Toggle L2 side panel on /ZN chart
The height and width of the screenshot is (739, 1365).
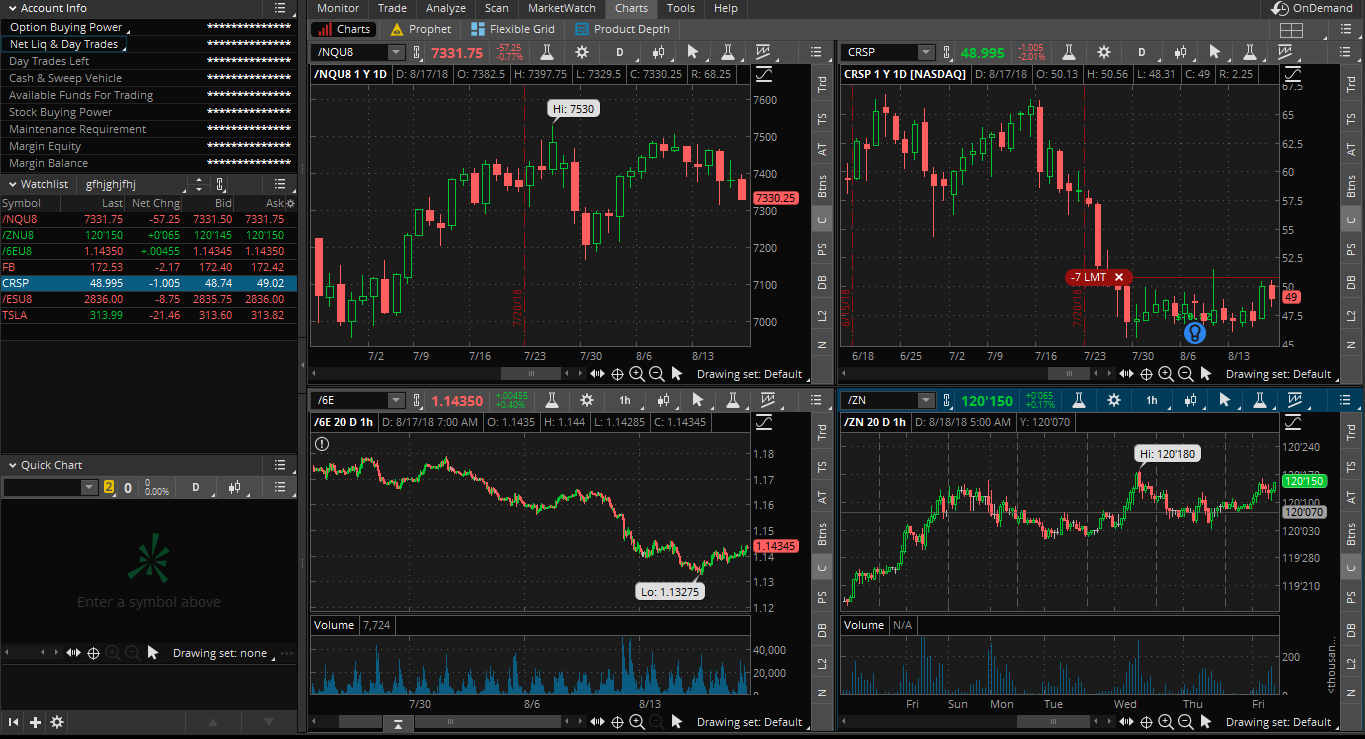[1351, 663]
